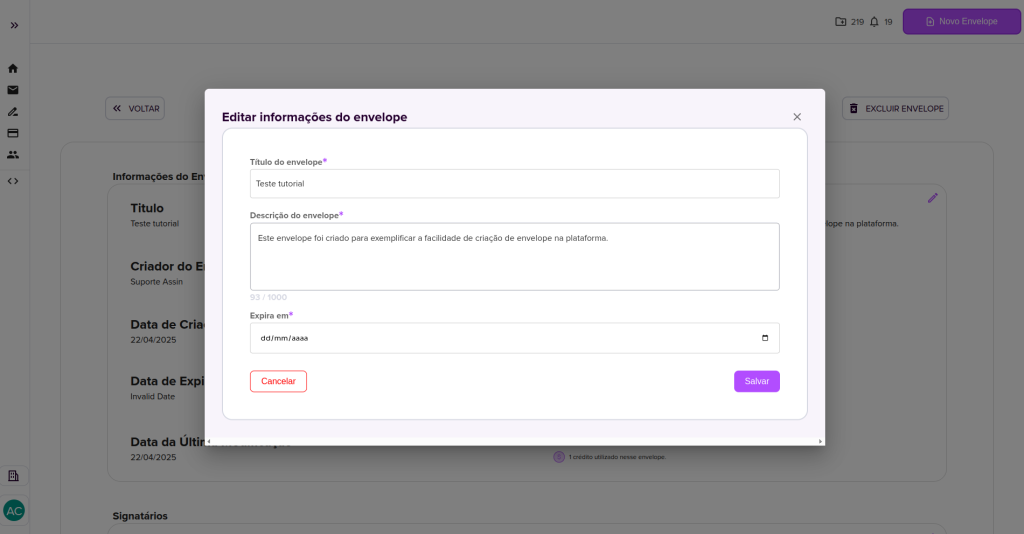Expand the sidebar with double-chevron icon

click(14, 24)
